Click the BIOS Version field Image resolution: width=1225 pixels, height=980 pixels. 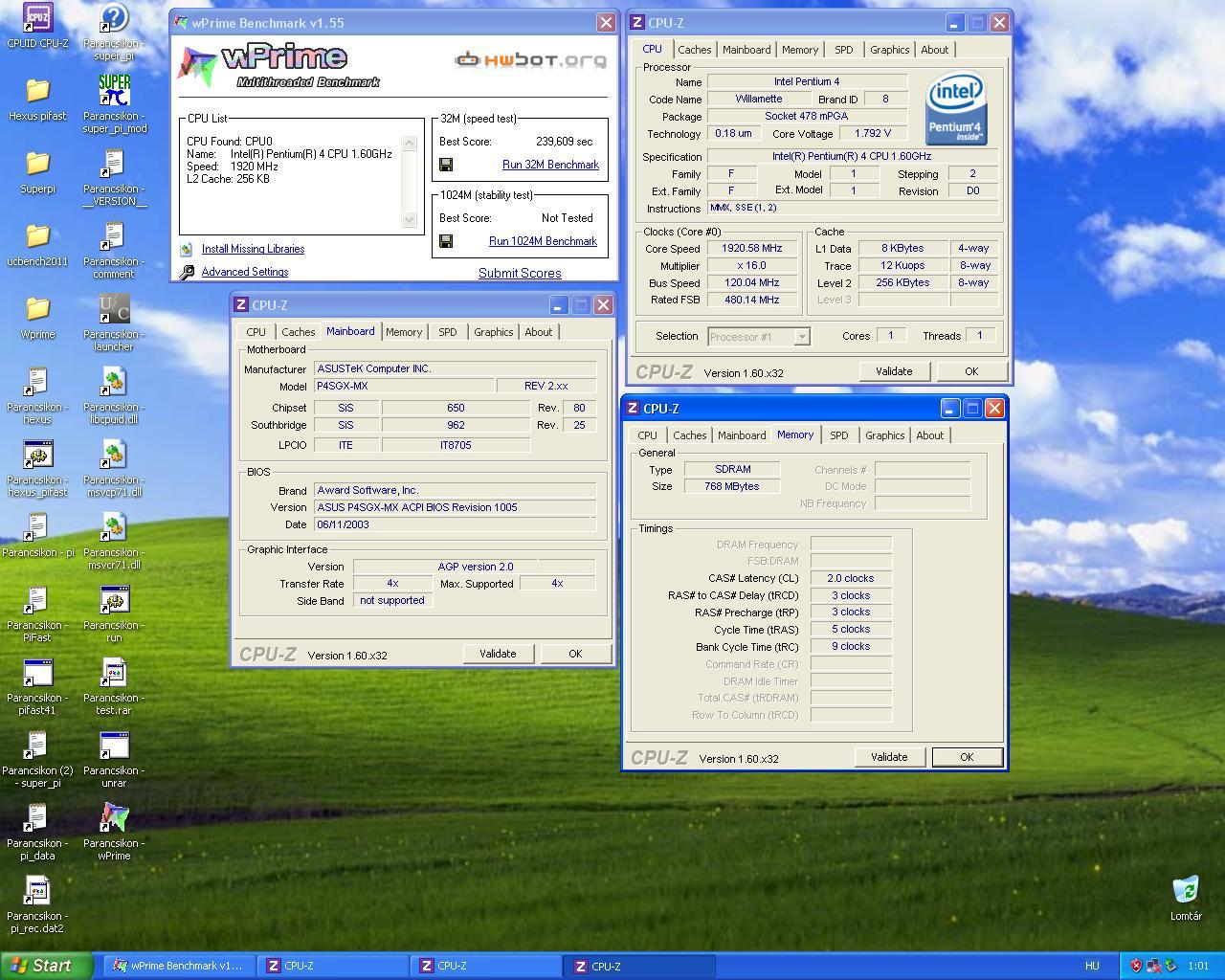455,507
